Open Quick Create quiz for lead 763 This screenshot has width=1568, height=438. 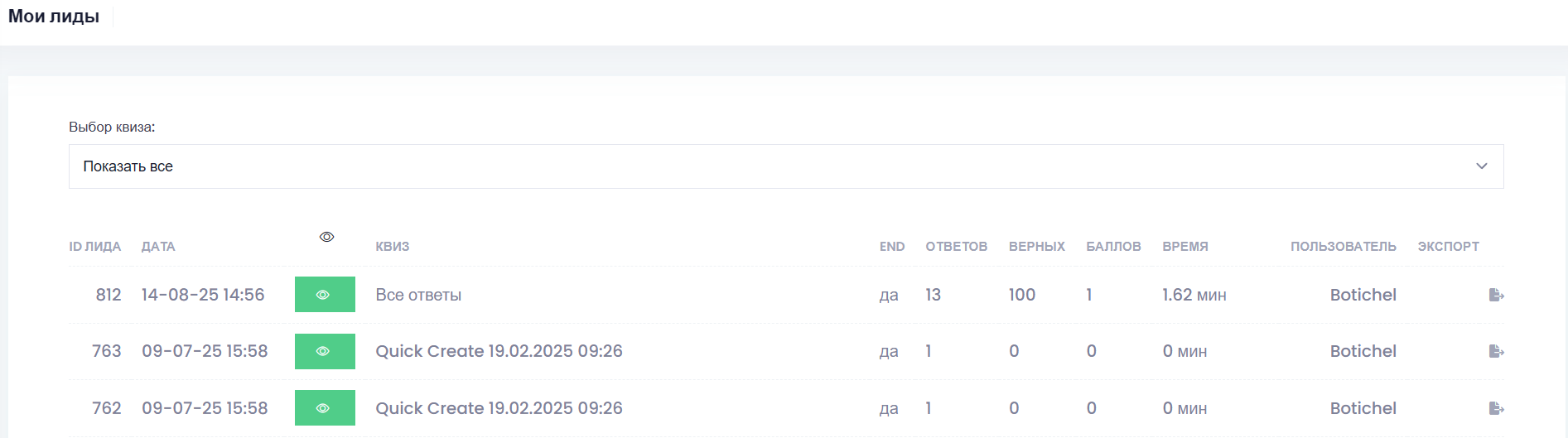[499, 351]
